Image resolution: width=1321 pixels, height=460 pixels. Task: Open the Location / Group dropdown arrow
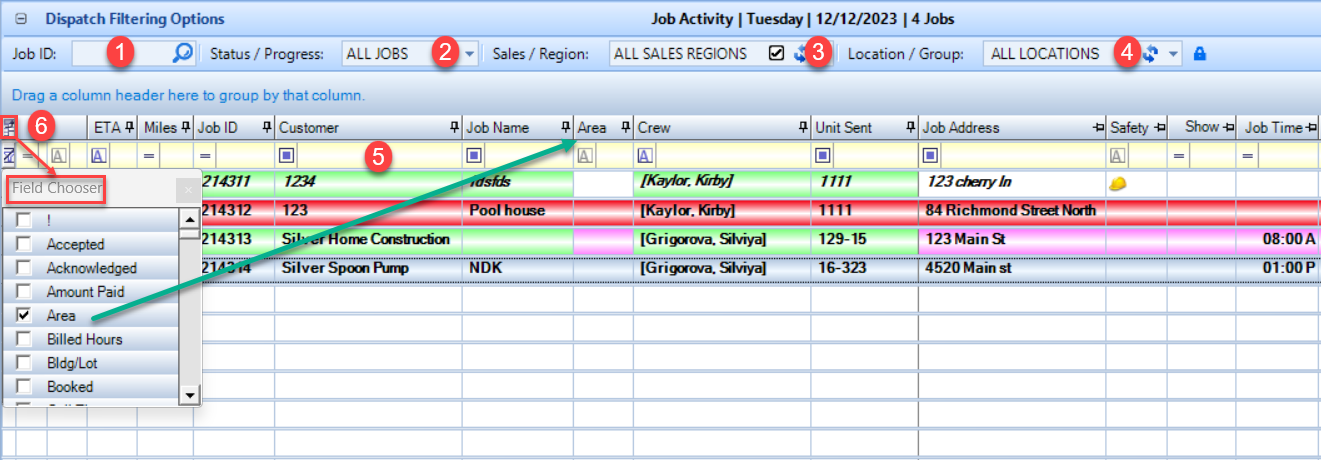[x=1174, y=54]
